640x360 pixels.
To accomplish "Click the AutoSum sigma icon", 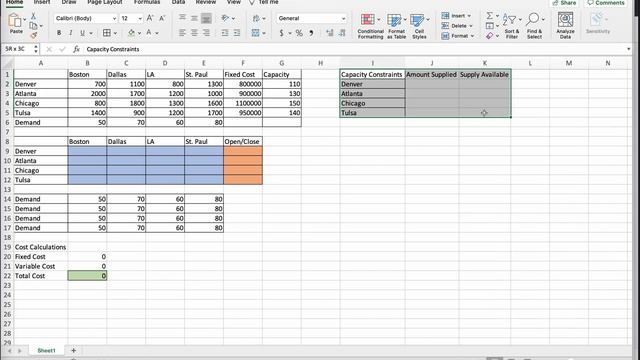I will tap(489, 16).
